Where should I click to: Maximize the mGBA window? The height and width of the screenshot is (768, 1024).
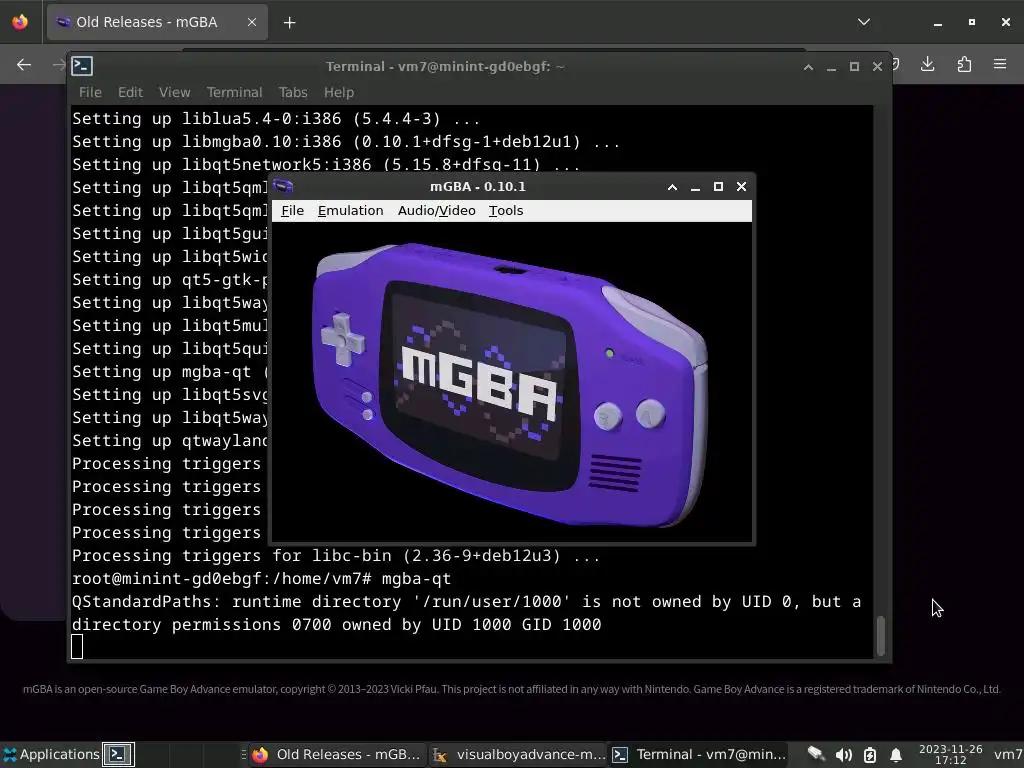tap(718, 187)
